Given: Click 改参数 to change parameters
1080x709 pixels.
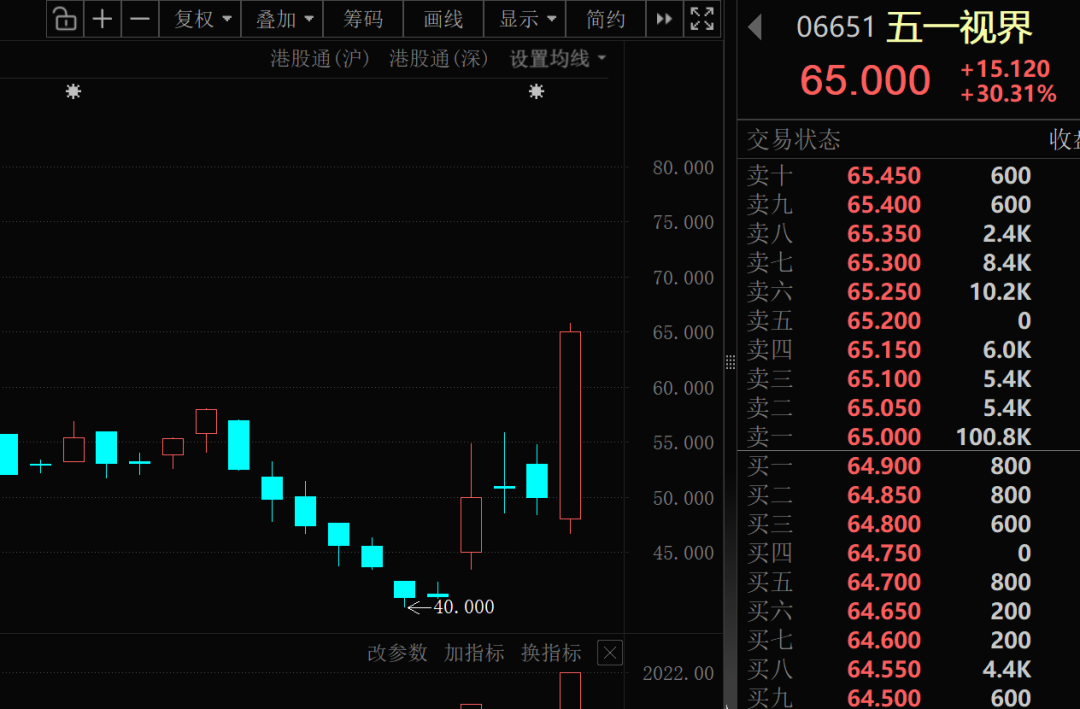Looking at the screenshot, I should [x=397, y=653].
